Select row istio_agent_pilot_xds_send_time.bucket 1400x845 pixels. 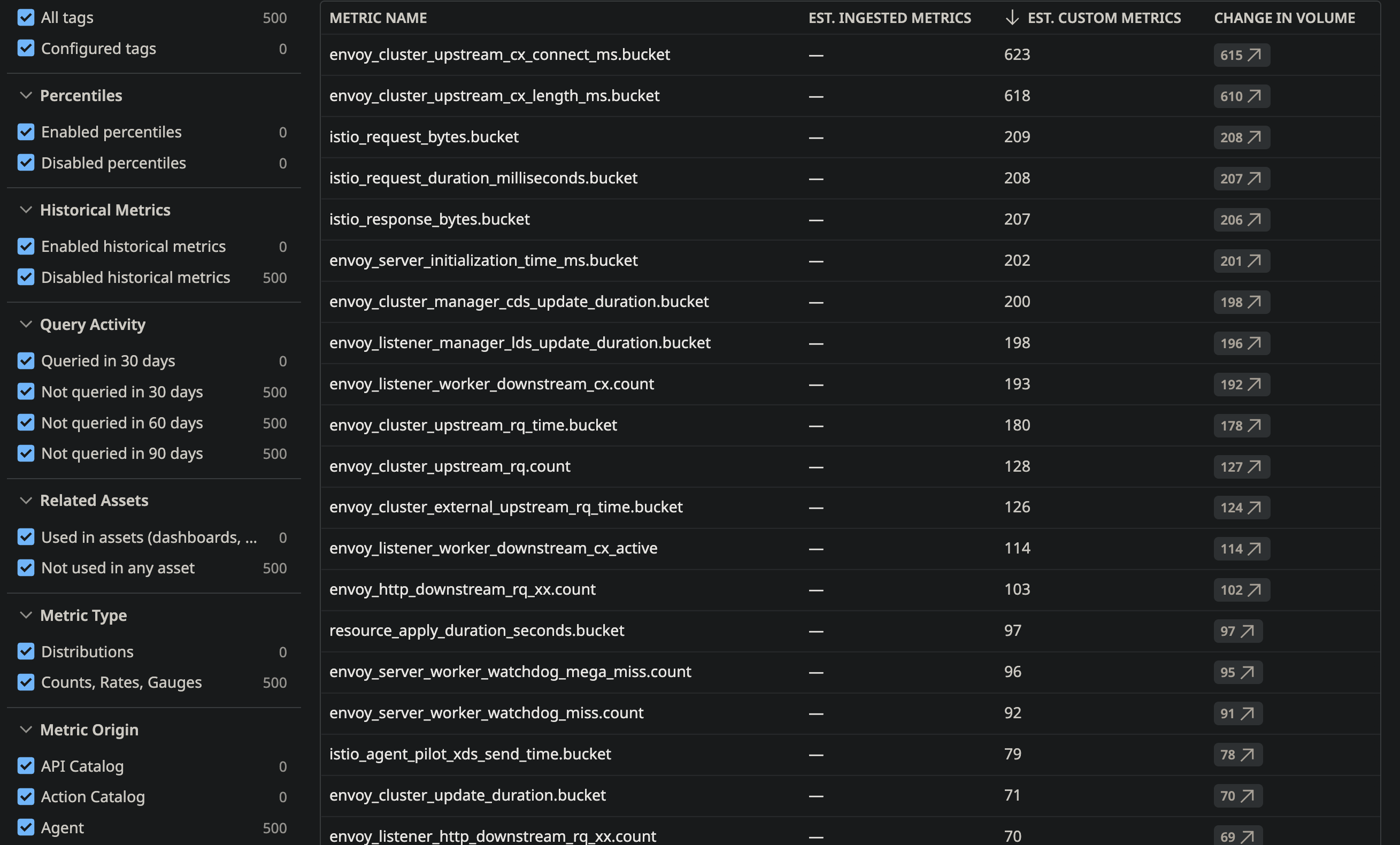tap(850, 754)
